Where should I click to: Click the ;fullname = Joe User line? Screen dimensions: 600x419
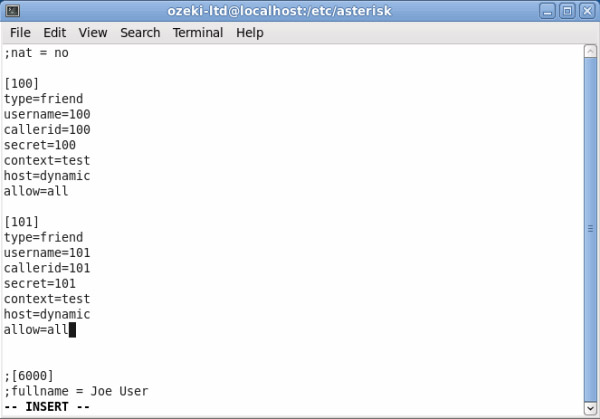pyautogui.click(x=76, y=391)
